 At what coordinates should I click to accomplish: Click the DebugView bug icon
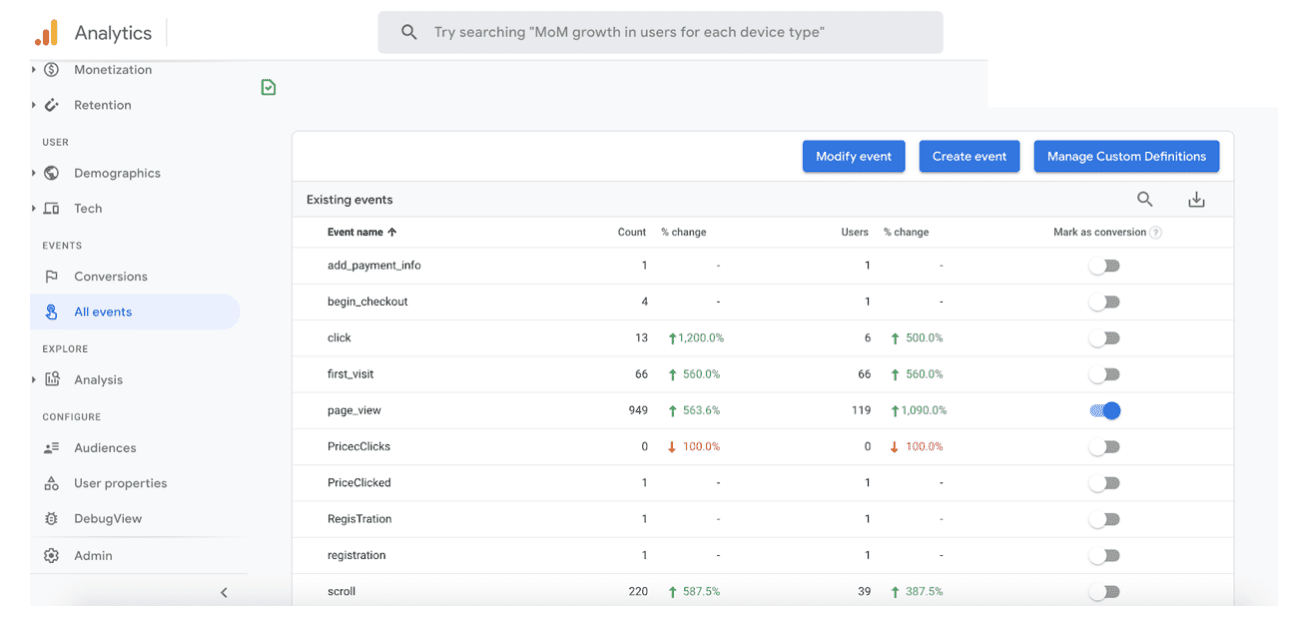click(x=52, y=519)
